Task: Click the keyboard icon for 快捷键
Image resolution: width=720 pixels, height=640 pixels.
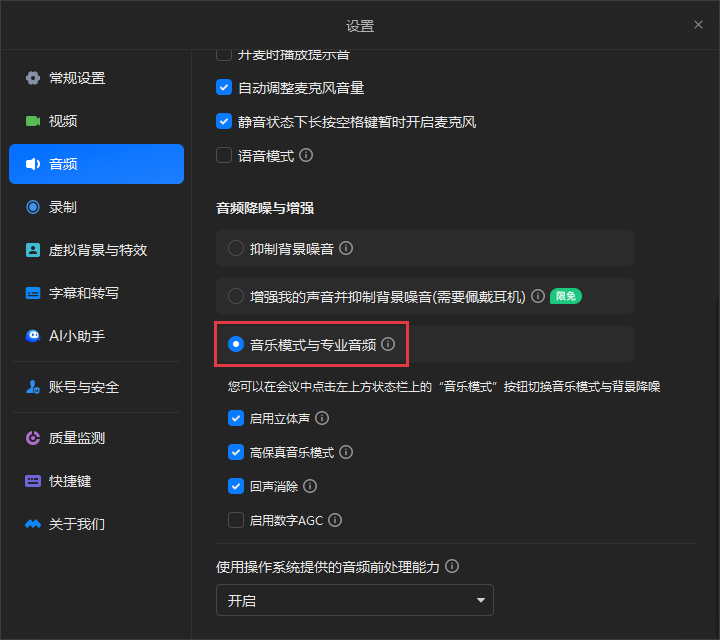Action: [x=33, y=481]
